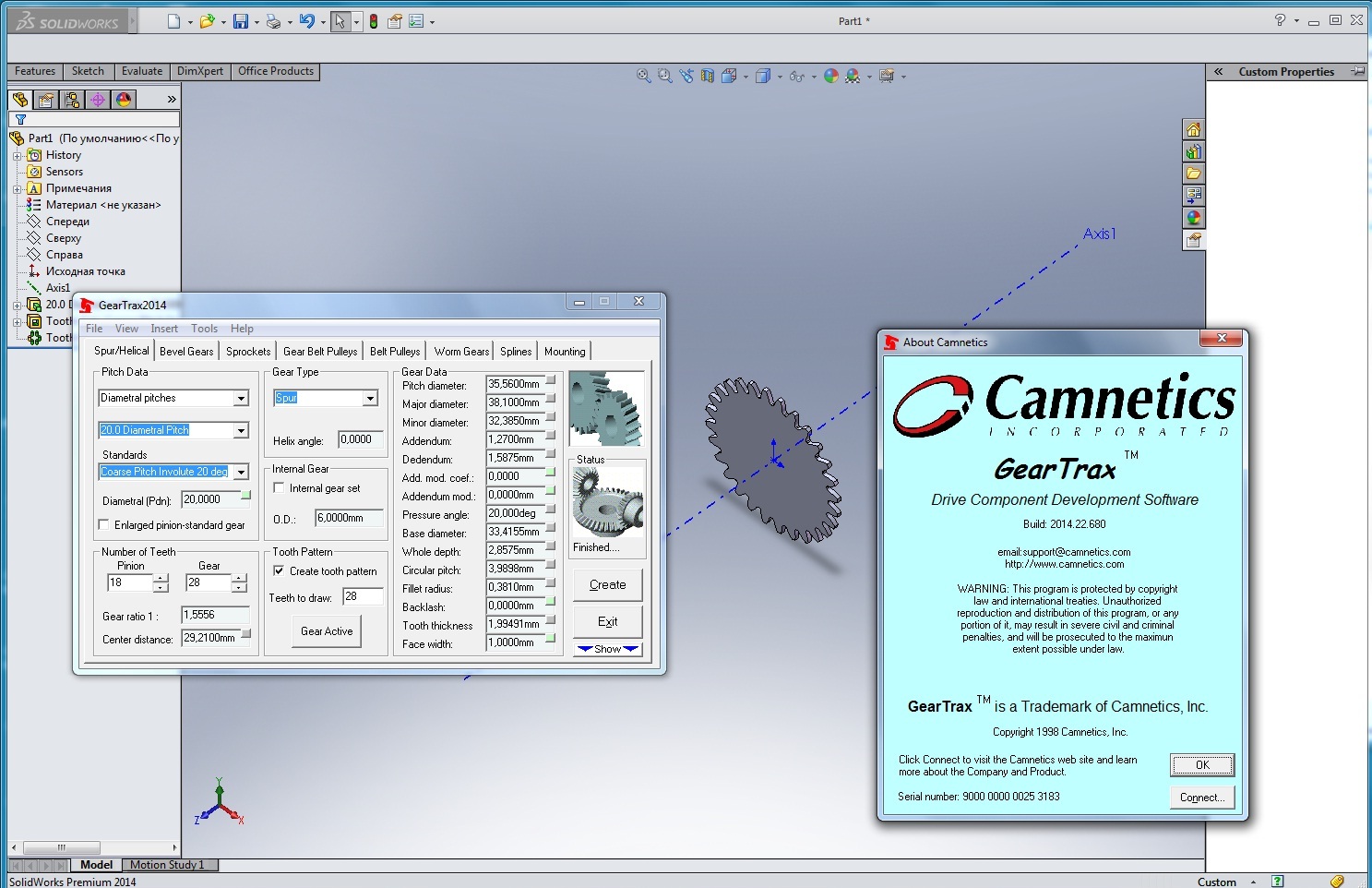The image size is (1372, 888).
Task: Check Enlarged pinion-standard gear option
Action: (x=103, y=524)
